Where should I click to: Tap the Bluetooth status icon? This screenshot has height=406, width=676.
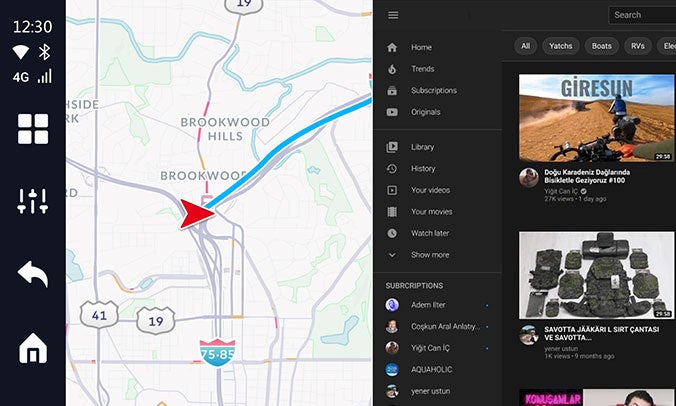tap(44, 52)
